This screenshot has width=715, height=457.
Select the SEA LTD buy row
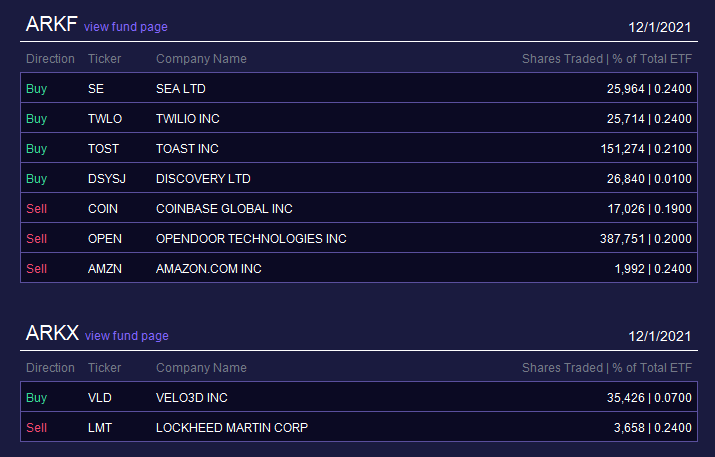click(359, 88)
